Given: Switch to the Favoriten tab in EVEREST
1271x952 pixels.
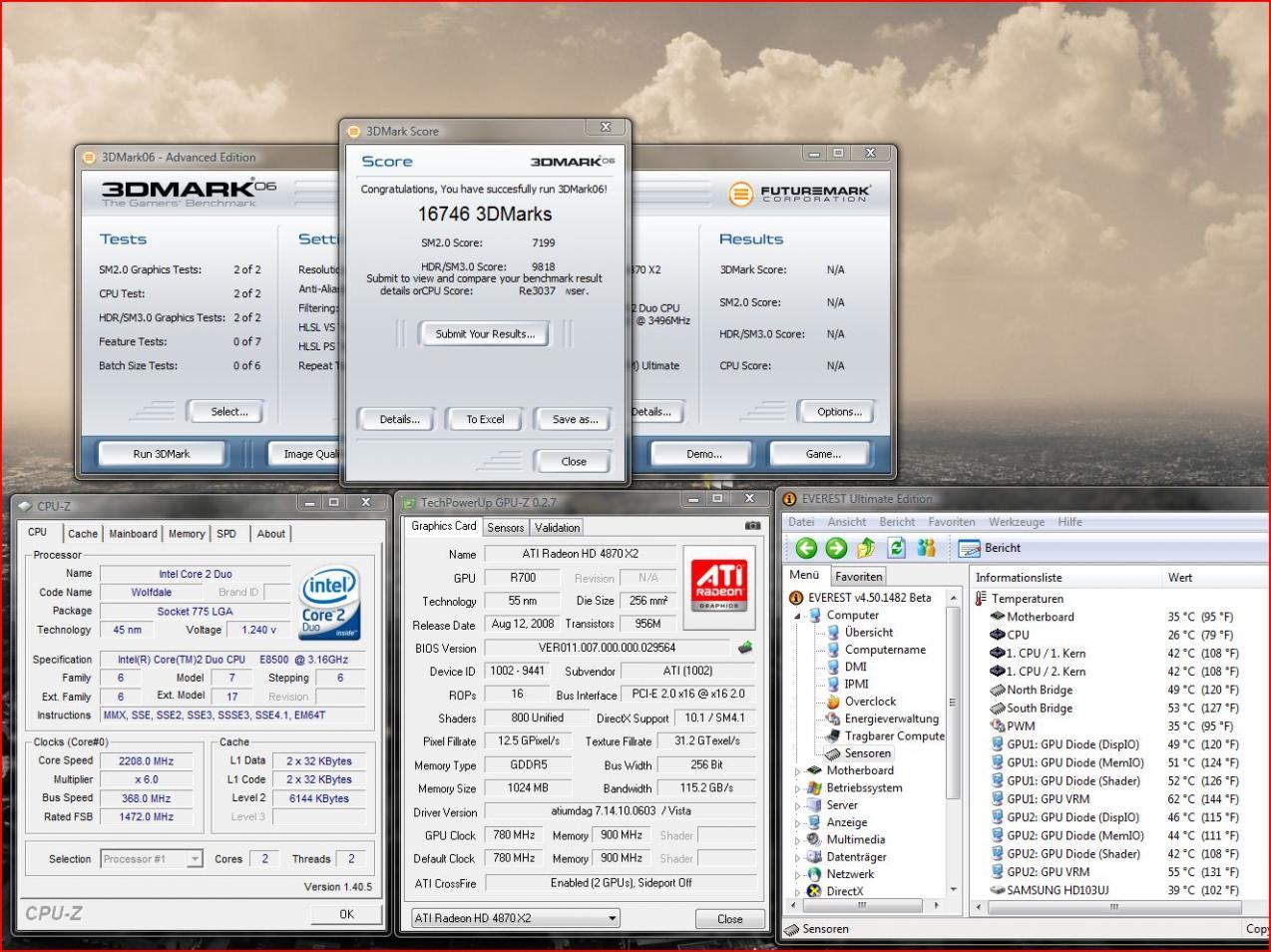Looking at the screenshot, I should pyautogui.click(x=858, y=576).
